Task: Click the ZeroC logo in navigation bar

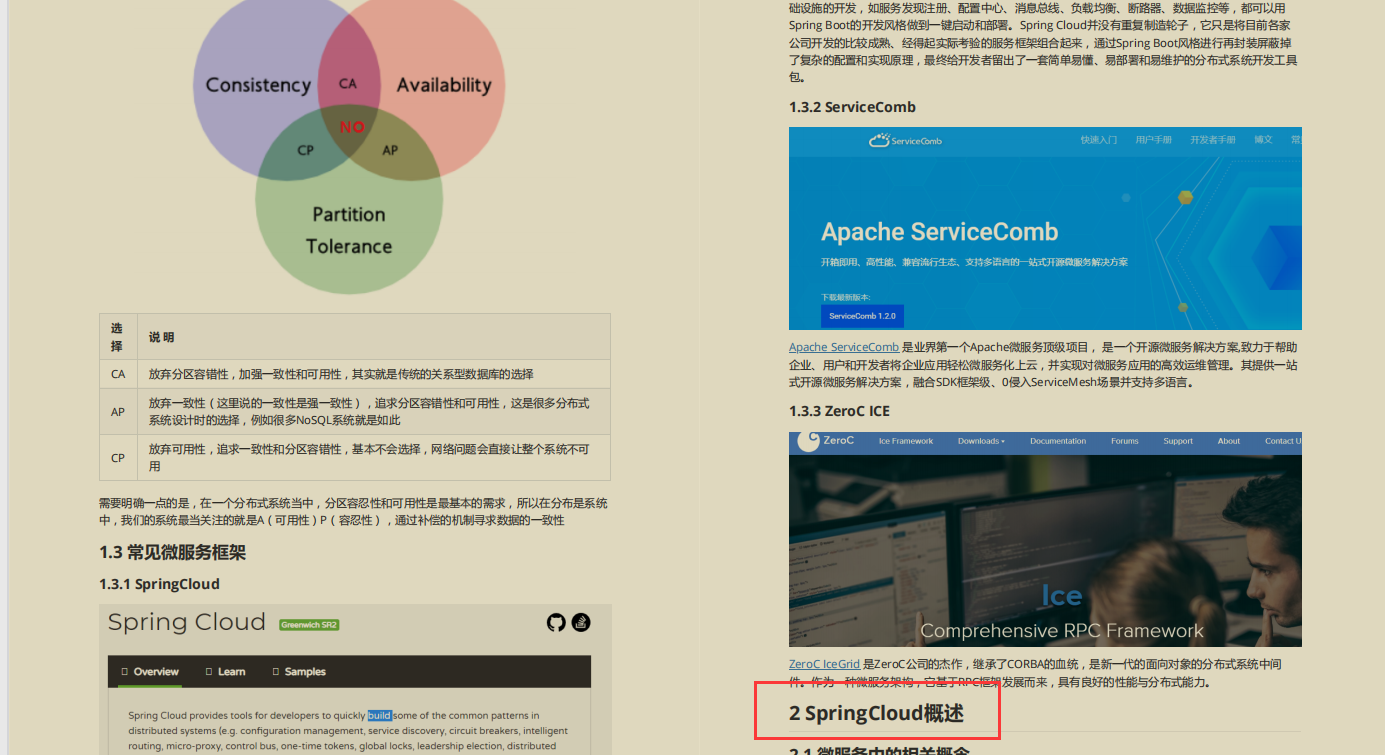Action: (x=826, y=441)
